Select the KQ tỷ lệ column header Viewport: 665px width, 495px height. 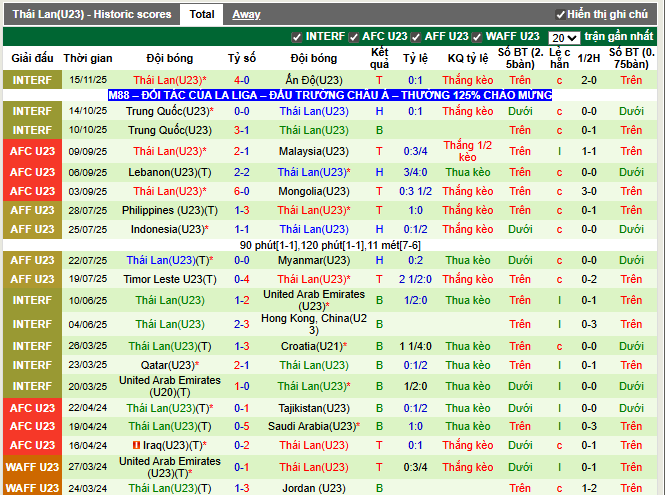[468, 58]
